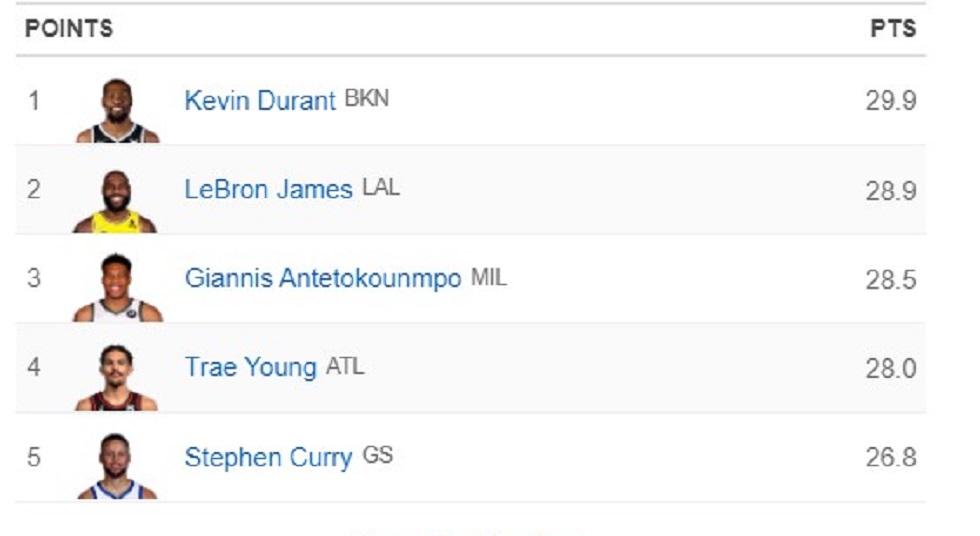The image size is (980, 536).
Task: Open the Stephen Curry player link
Action: pos(269,457)
